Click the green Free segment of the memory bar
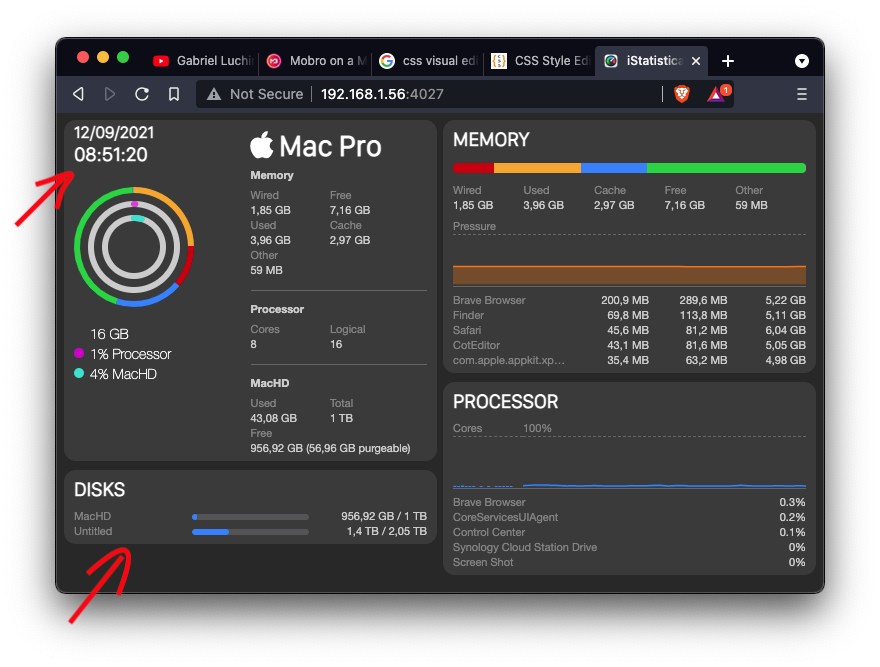The height and width of the screenshot is (667, 880). pyautogui.click(x=726, y=168)
